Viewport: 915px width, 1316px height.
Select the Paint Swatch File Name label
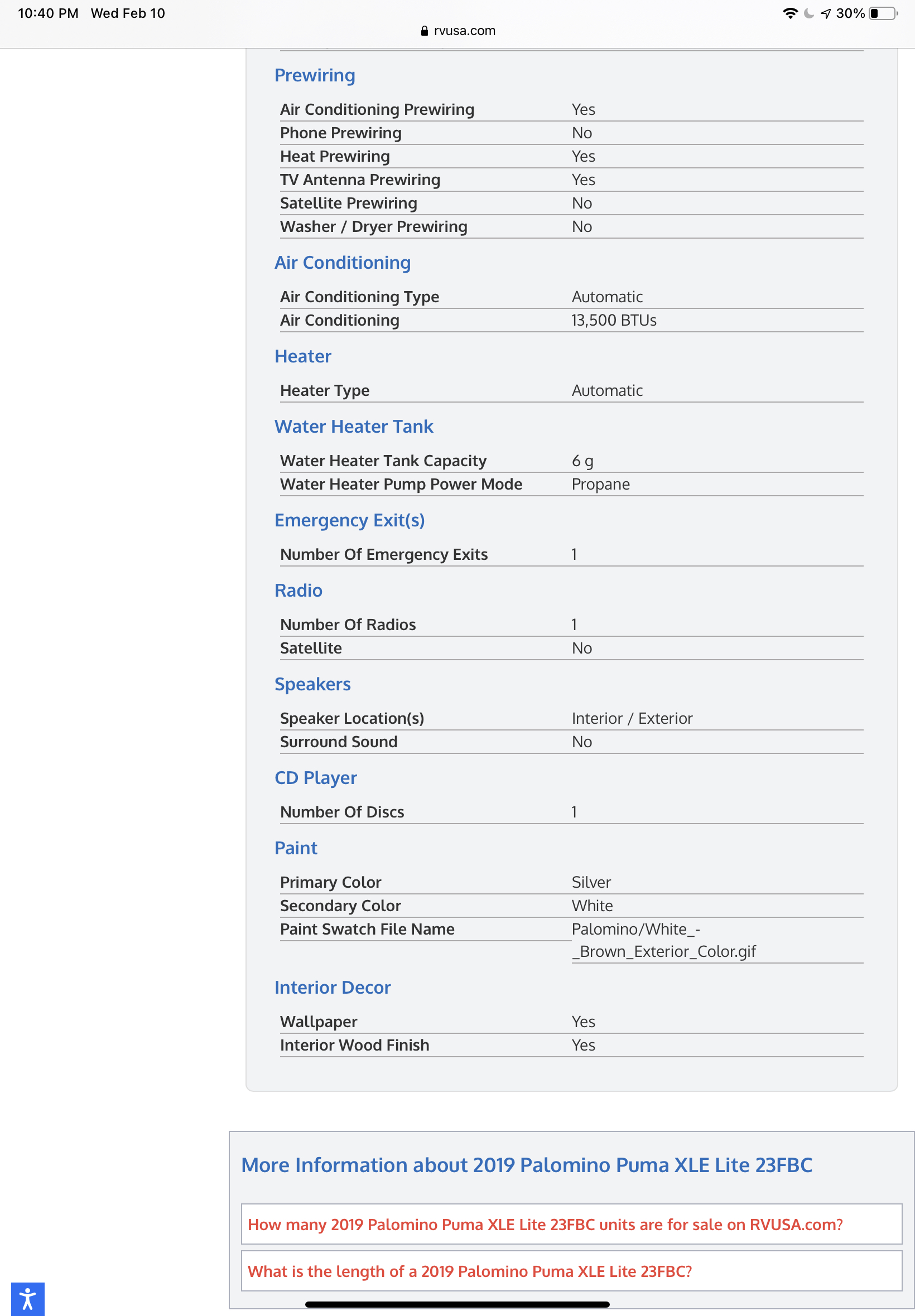[x=367, y=929]
